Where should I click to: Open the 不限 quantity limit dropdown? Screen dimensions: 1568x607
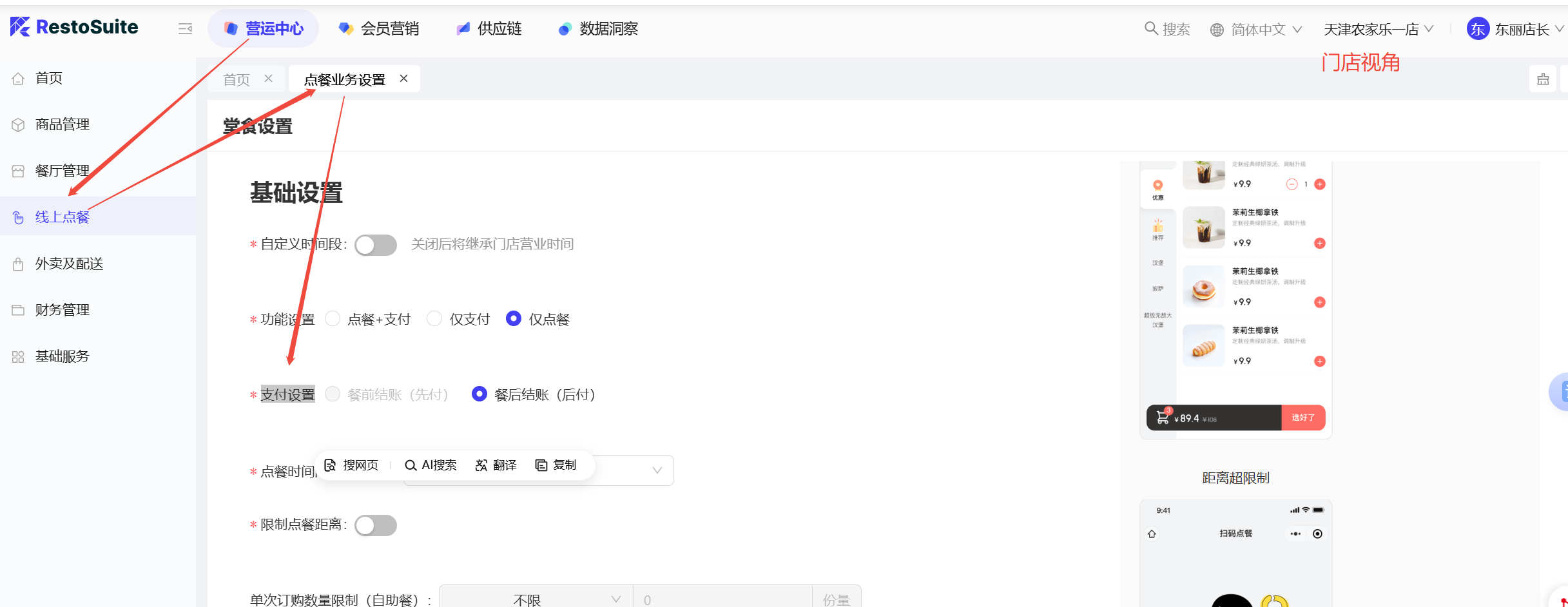pos(536,599)
